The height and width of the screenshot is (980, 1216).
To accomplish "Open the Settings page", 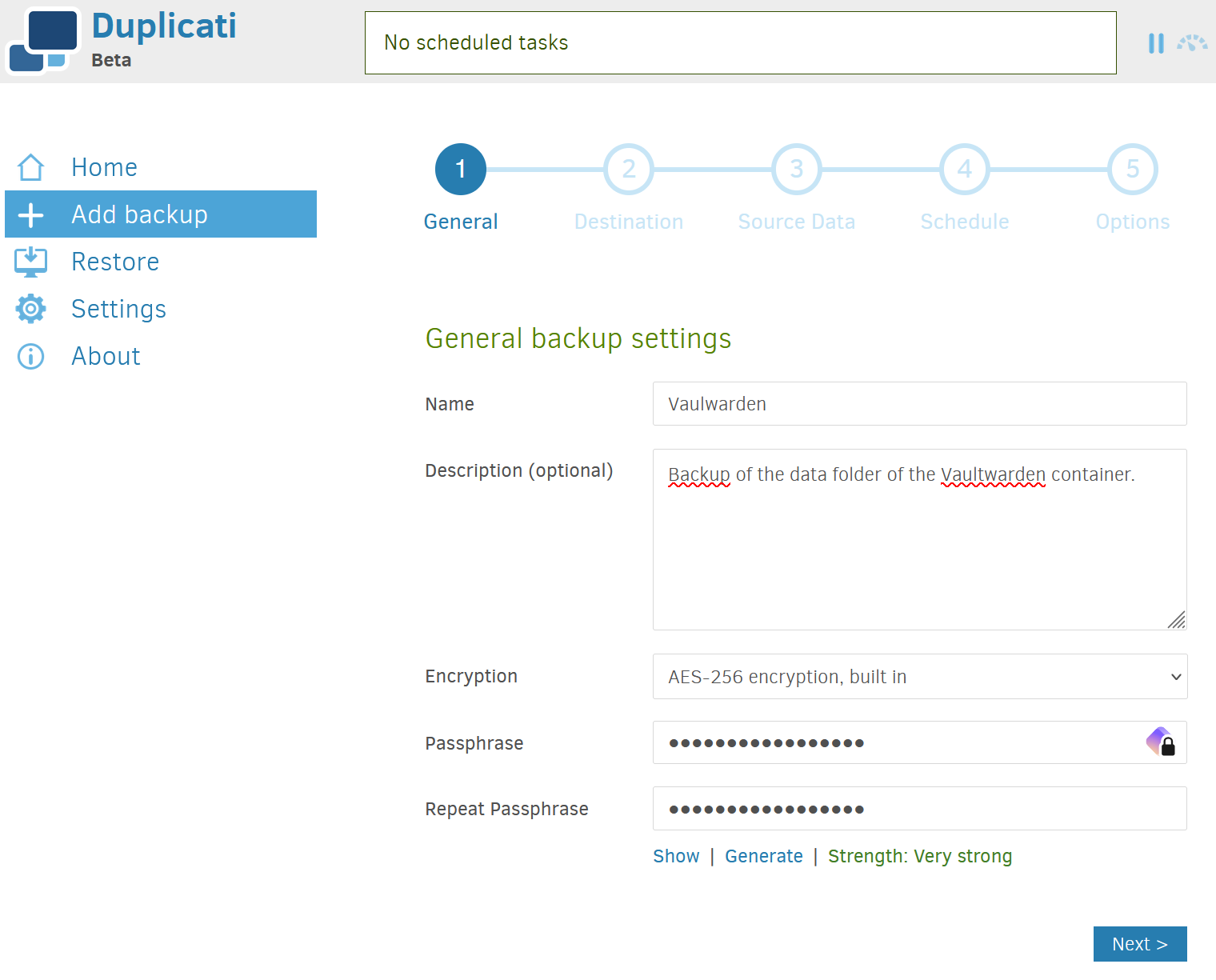I will pos(161,309).
